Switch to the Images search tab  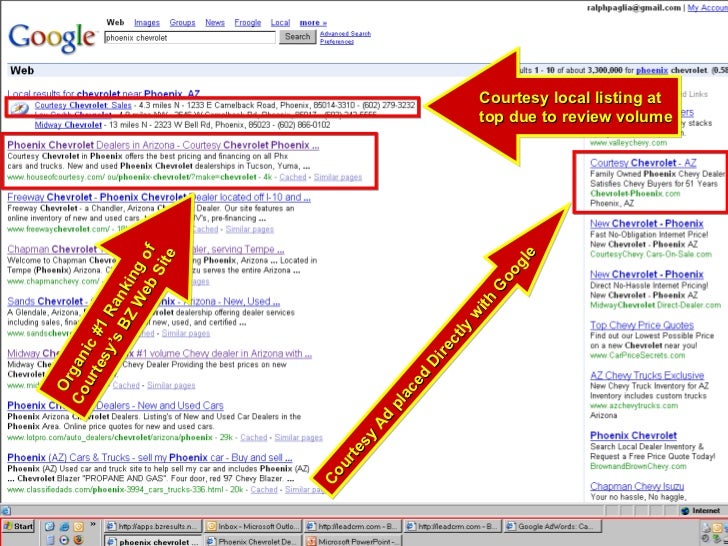pos(147,22)
